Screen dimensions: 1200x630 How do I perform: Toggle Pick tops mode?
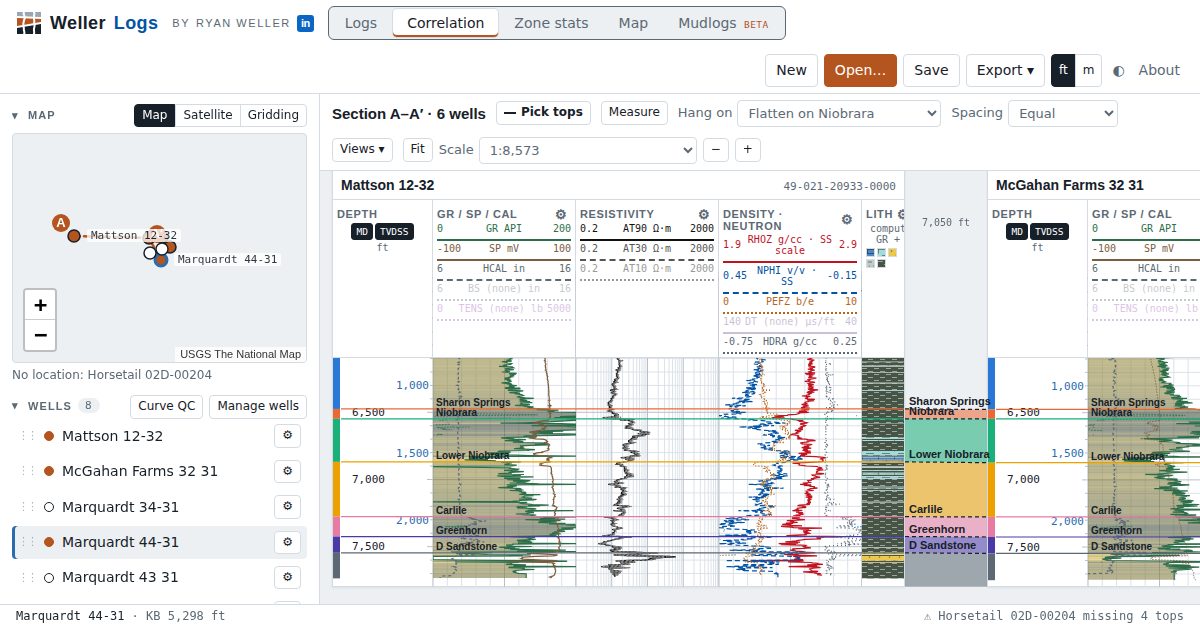coord(543,112)
